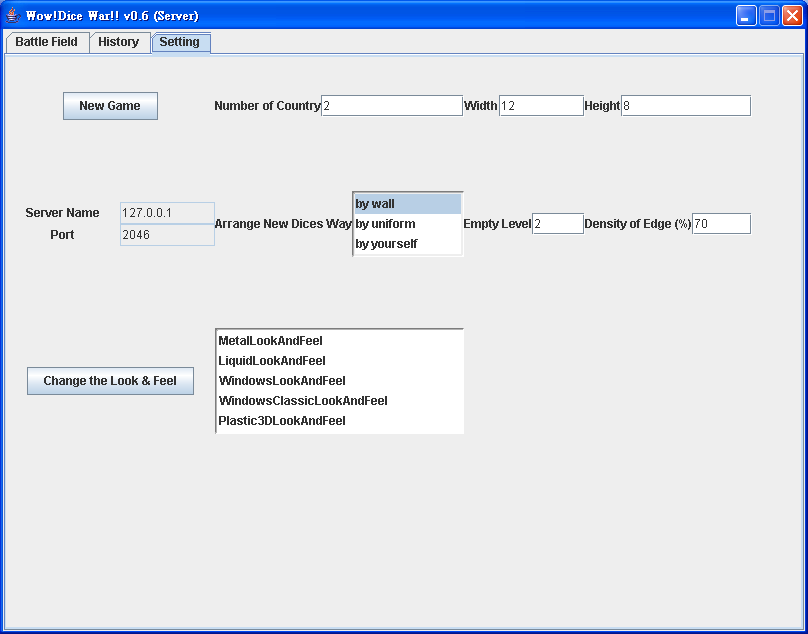Select the Setting tab
The width and height of the screenshot is (808, 634).
click(x=180, y=42)
